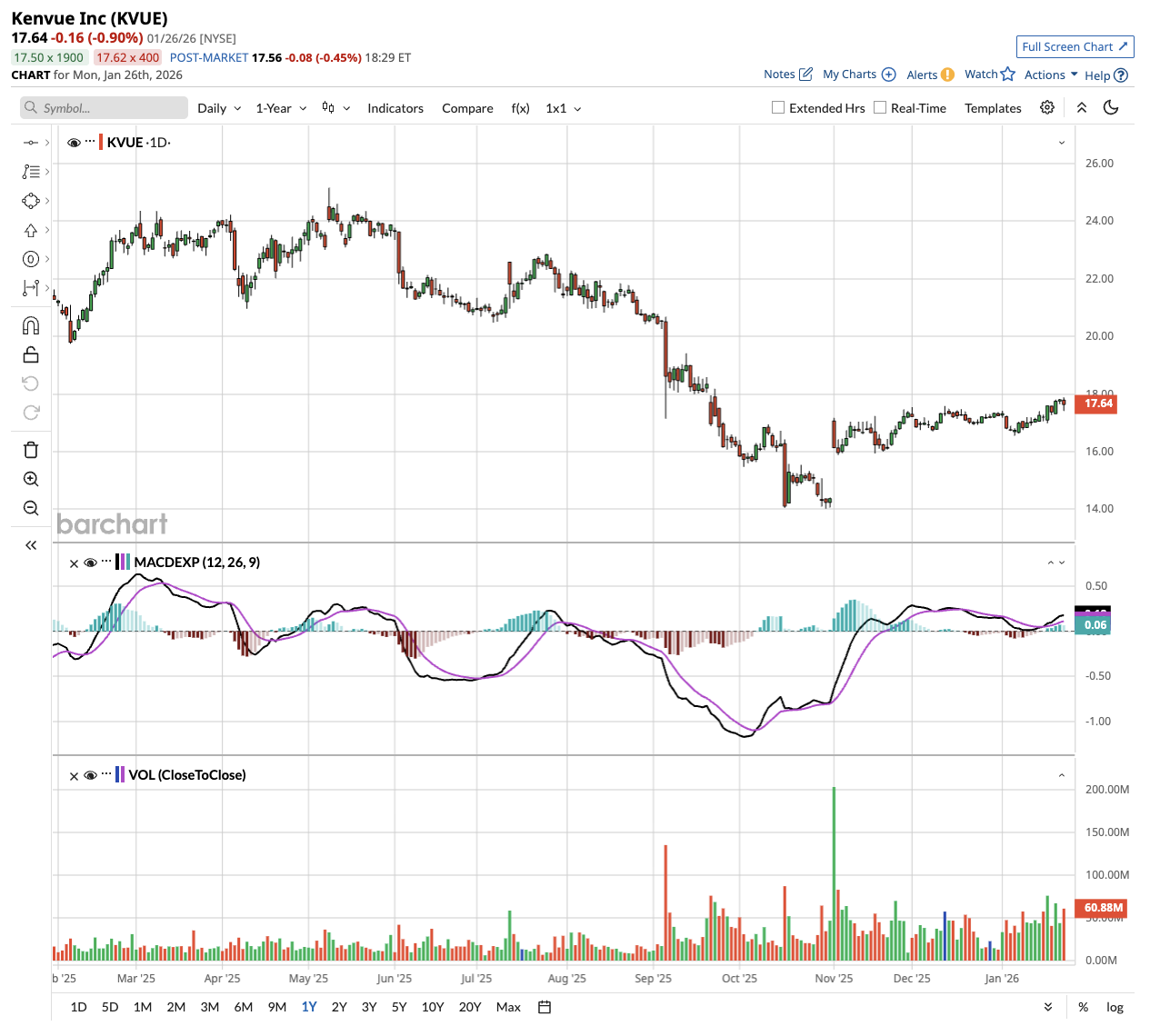Screen dimensions: 1160x1036
Task: Open chart settings gear
Action: [x=1047, y=107]
